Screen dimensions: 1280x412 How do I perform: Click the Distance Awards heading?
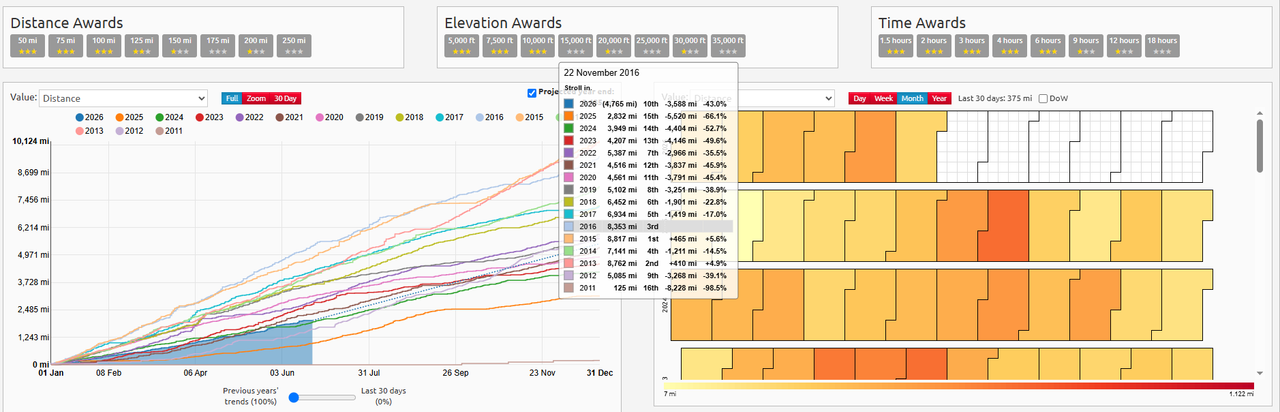click(67, 22)
